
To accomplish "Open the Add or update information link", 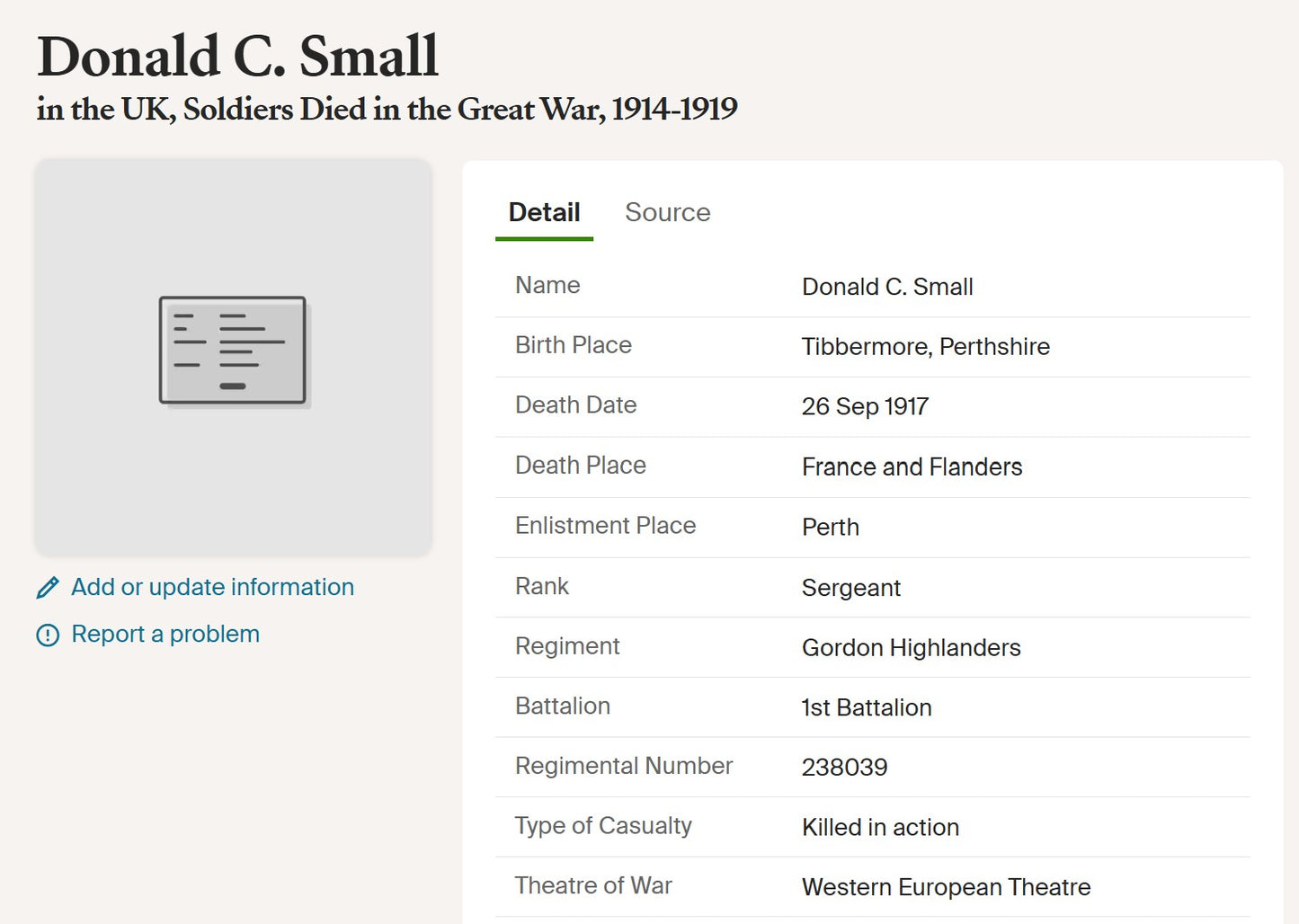I will click(212, 587).
